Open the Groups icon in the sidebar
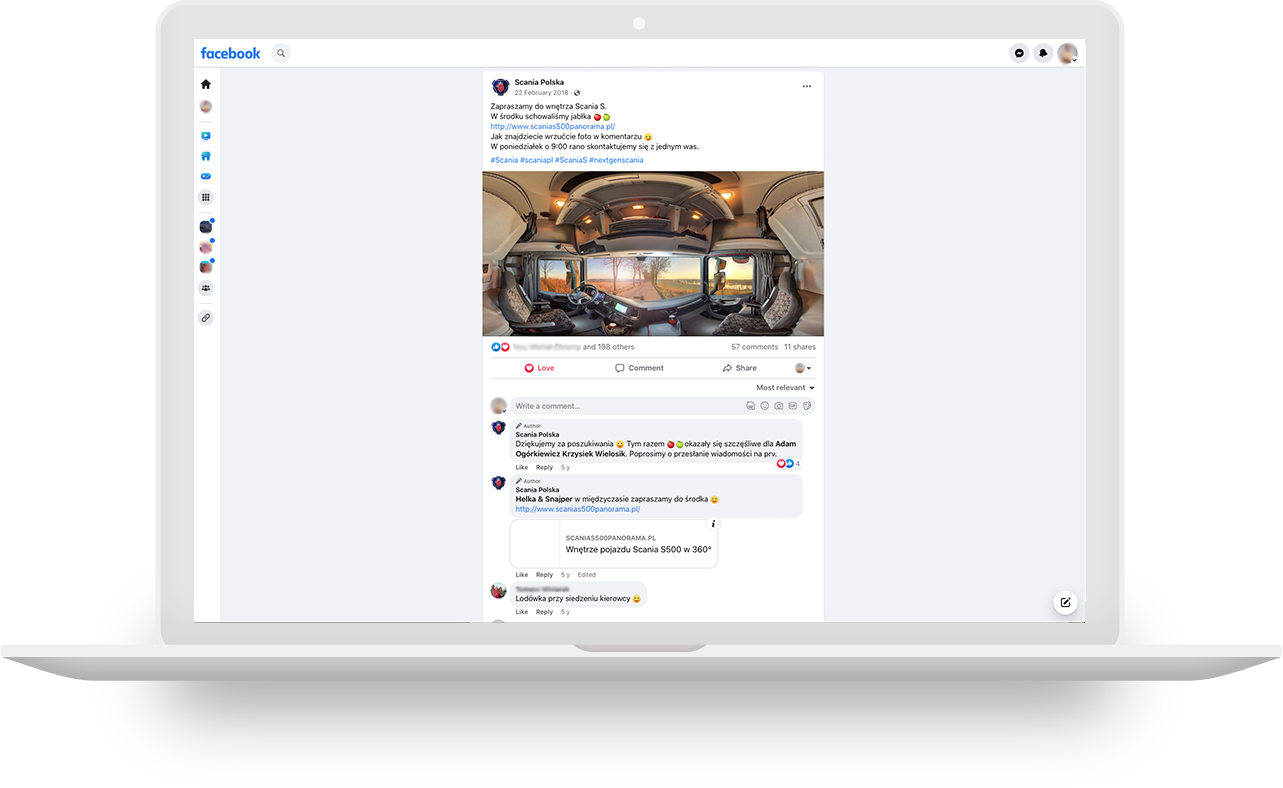1283x788 pixels. pos(206,288)
